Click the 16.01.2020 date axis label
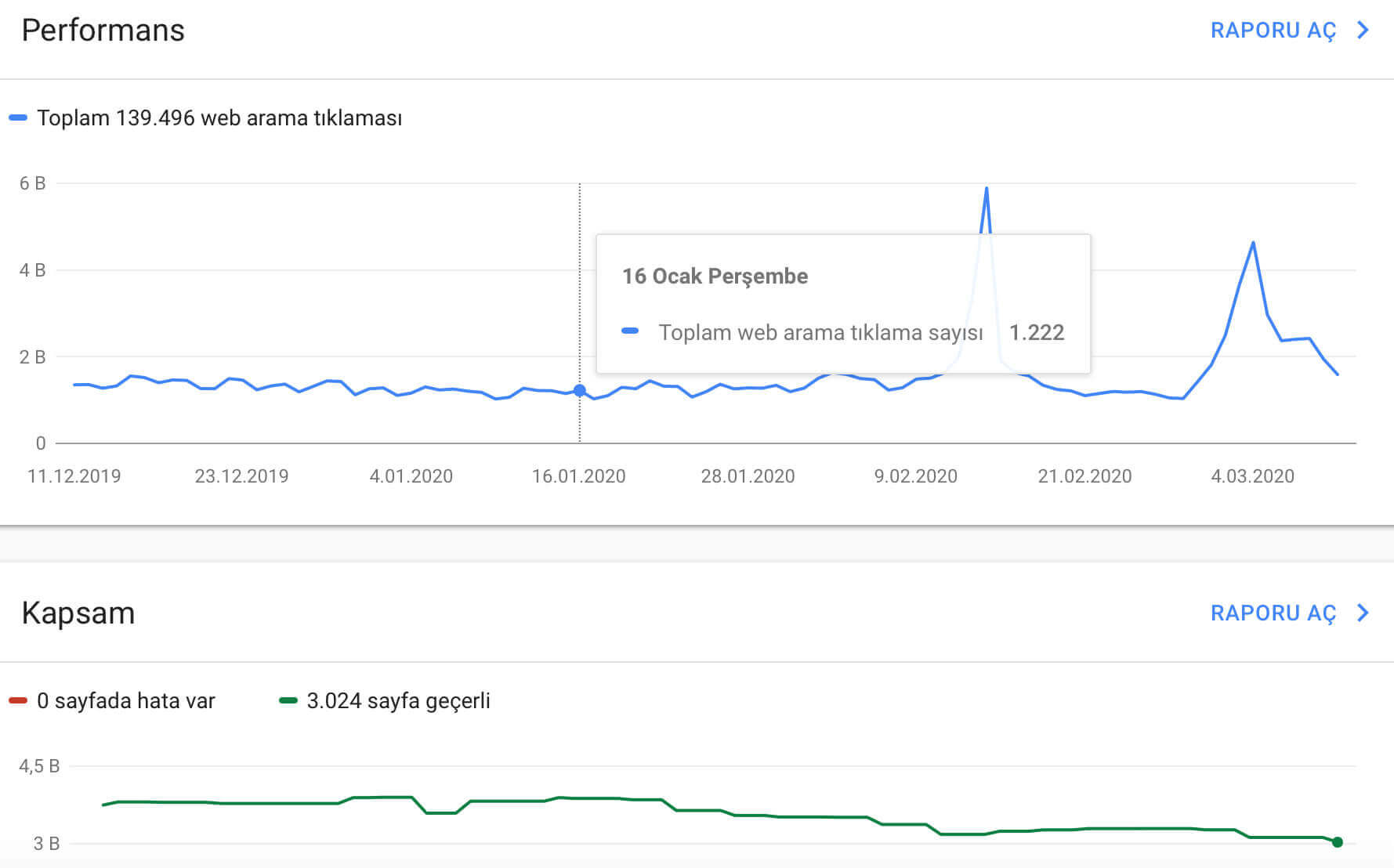Viewport: 1394px width, 868px height. point(579,476)
